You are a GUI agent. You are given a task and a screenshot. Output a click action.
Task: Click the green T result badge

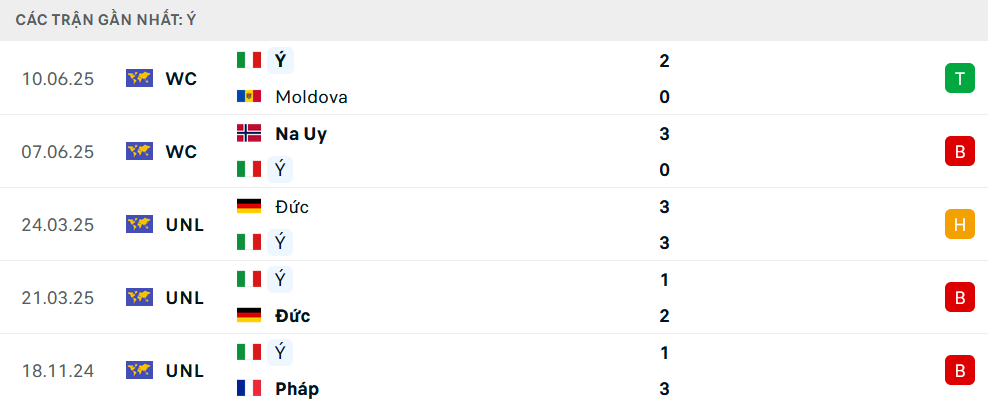(959, 79)
